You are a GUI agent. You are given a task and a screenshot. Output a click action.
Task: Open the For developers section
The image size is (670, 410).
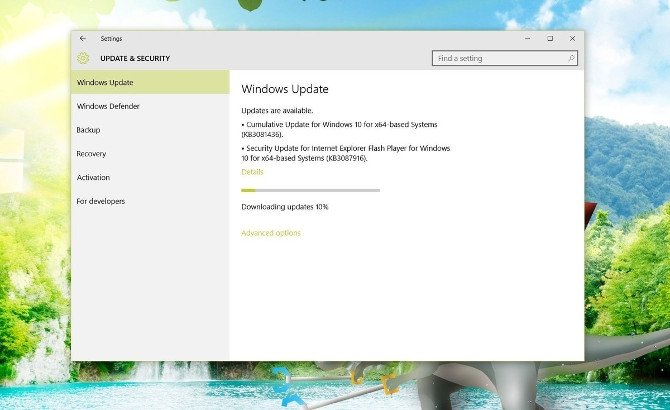point(150,201)
